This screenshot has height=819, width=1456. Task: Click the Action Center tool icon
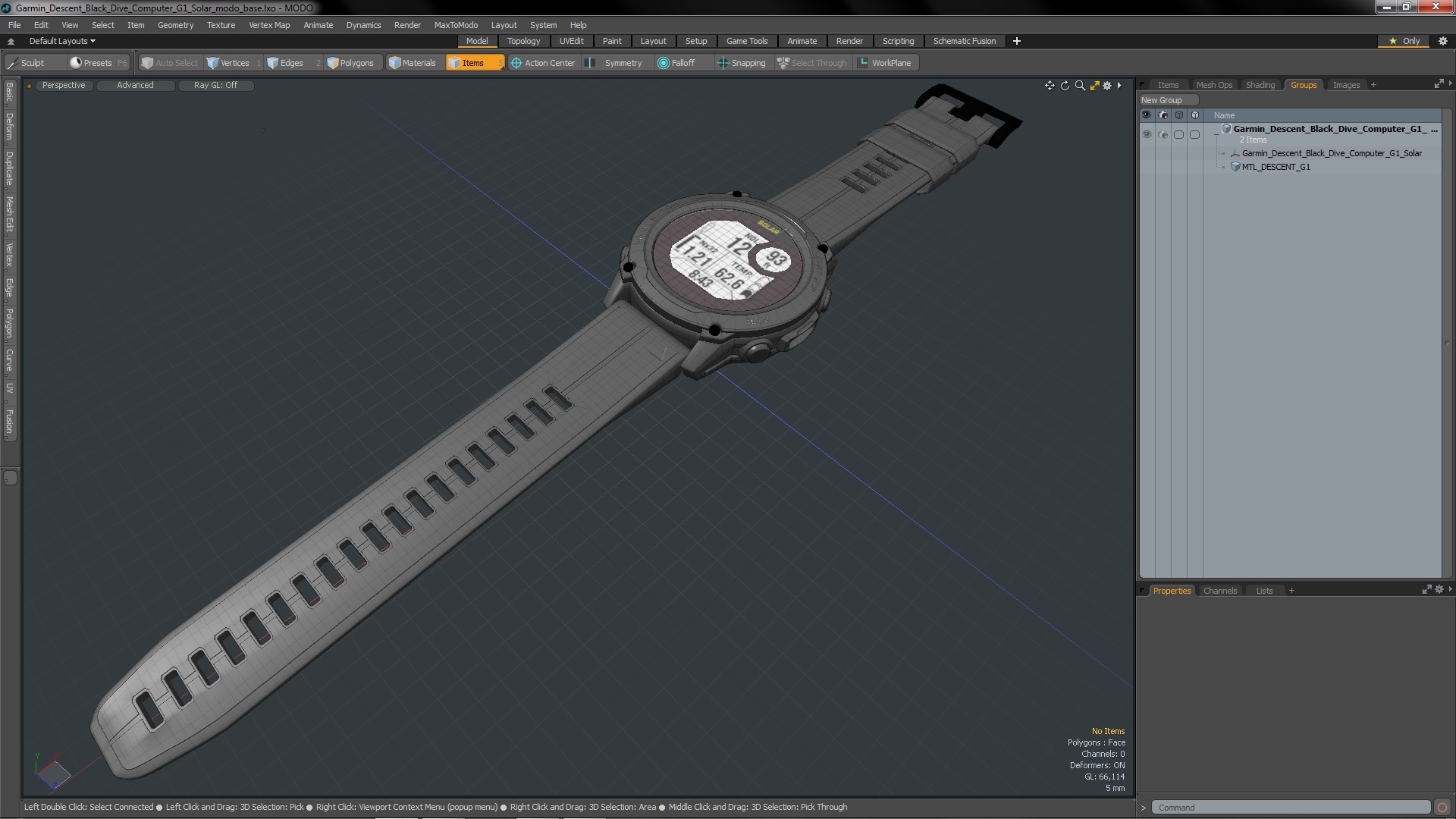click(516, 63)
